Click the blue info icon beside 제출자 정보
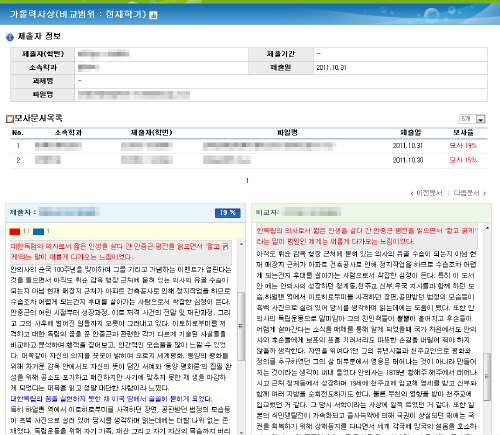Viewport: 500px width, 435px height. (10, 37)
